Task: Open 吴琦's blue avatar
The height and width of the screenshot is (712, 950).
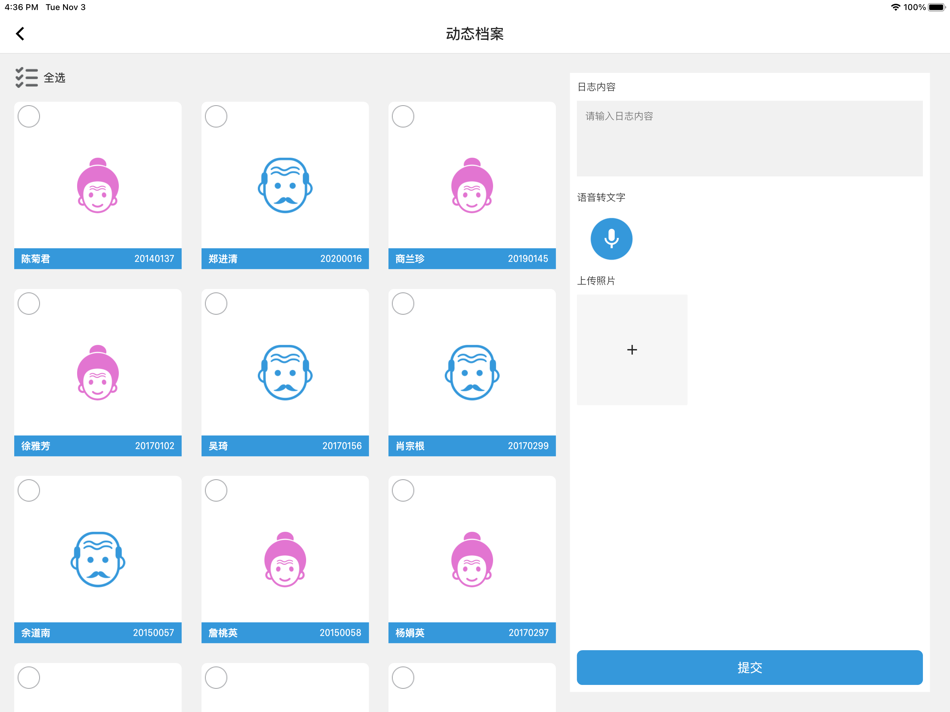Action: tap(285, 373)
